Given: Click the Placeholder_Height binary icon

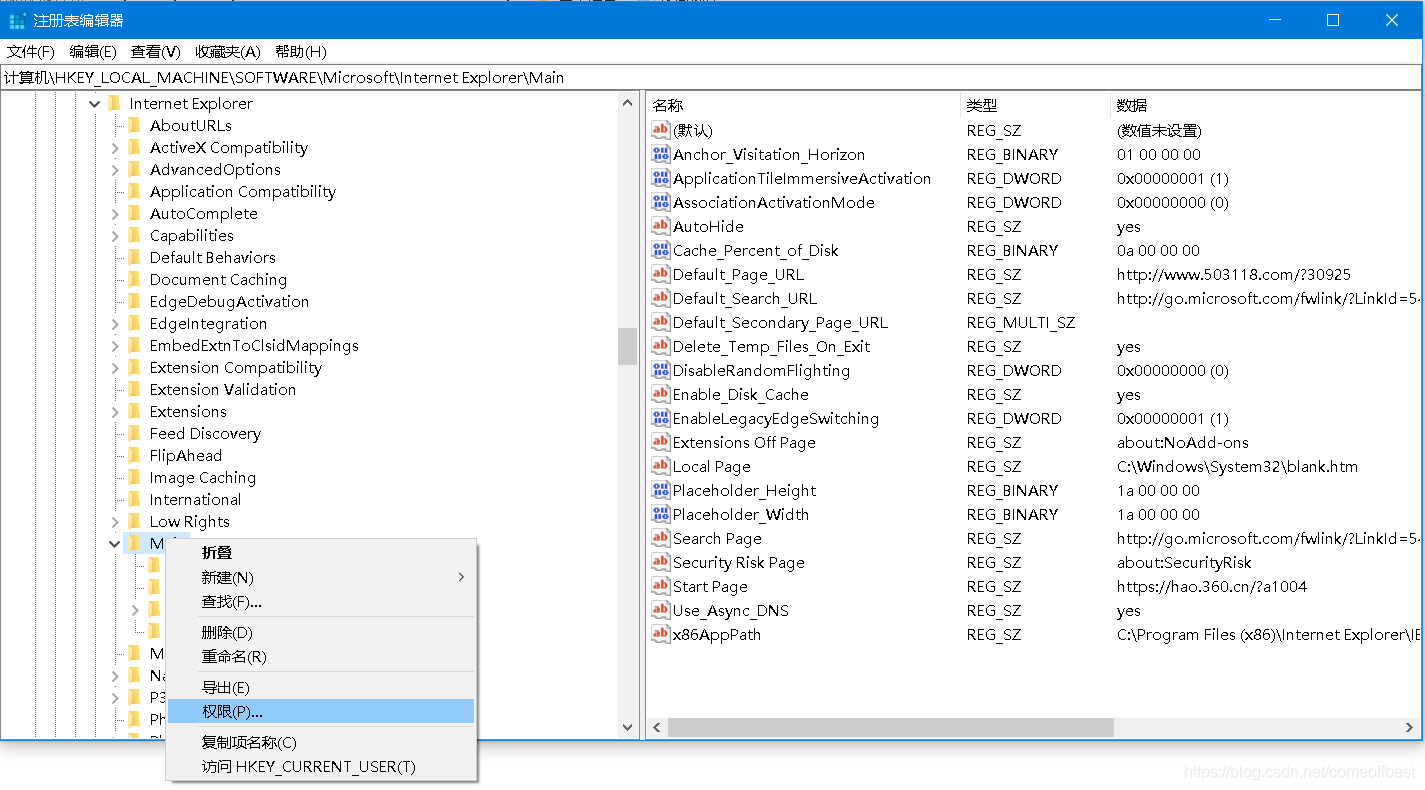Looking at the screenshot, I should pos(660,490).
